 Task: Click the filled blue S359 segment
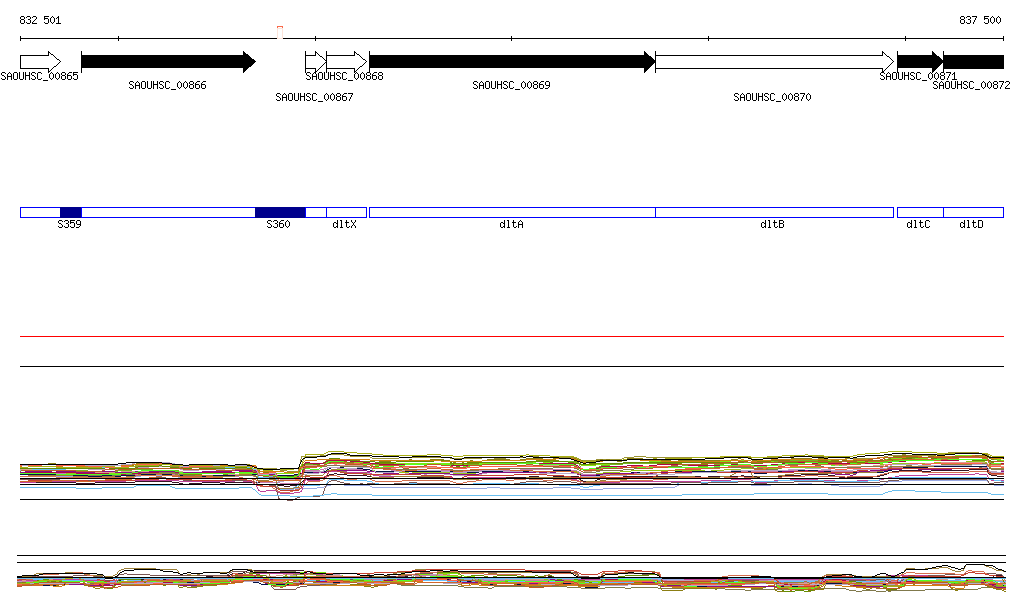click(71, 212)
